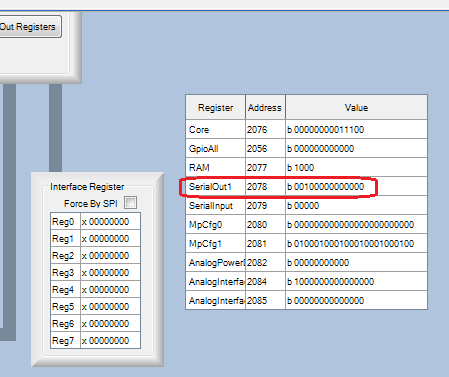Select the Reg2 value field
Image resolution: width=449 pixels, height=377 pixels.
point(110,256)
